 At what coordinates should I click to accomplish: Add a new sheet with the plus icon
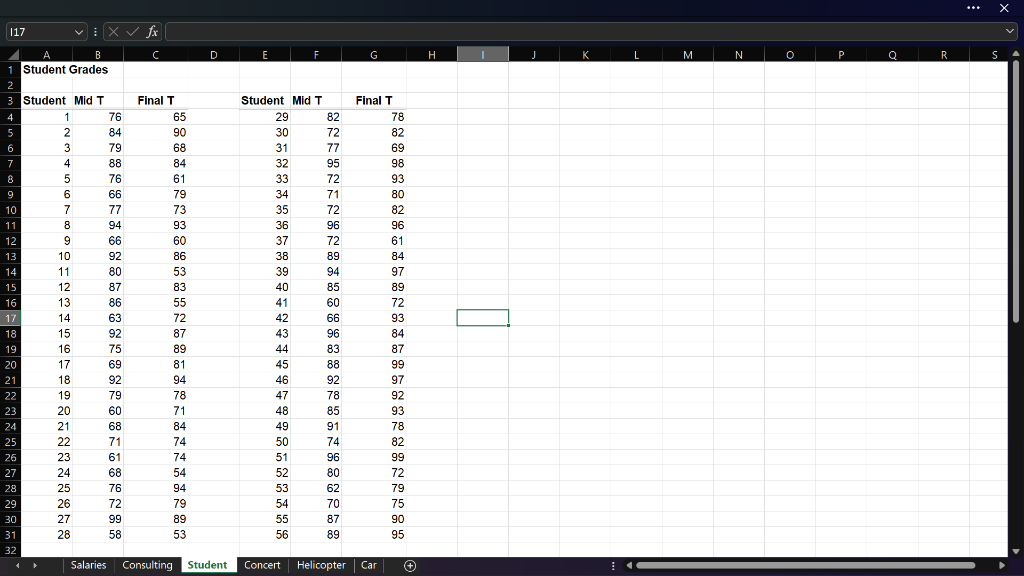409,565
